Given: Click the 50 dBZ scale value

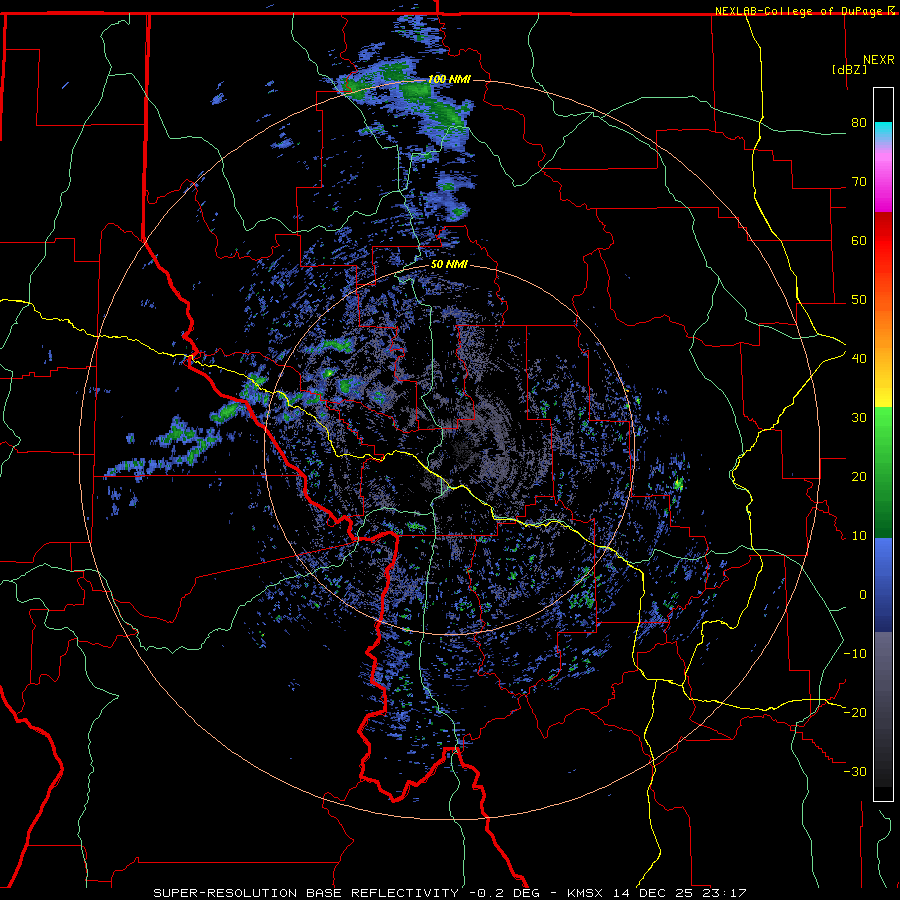Looking at the screenshot, I should (859, 300).
